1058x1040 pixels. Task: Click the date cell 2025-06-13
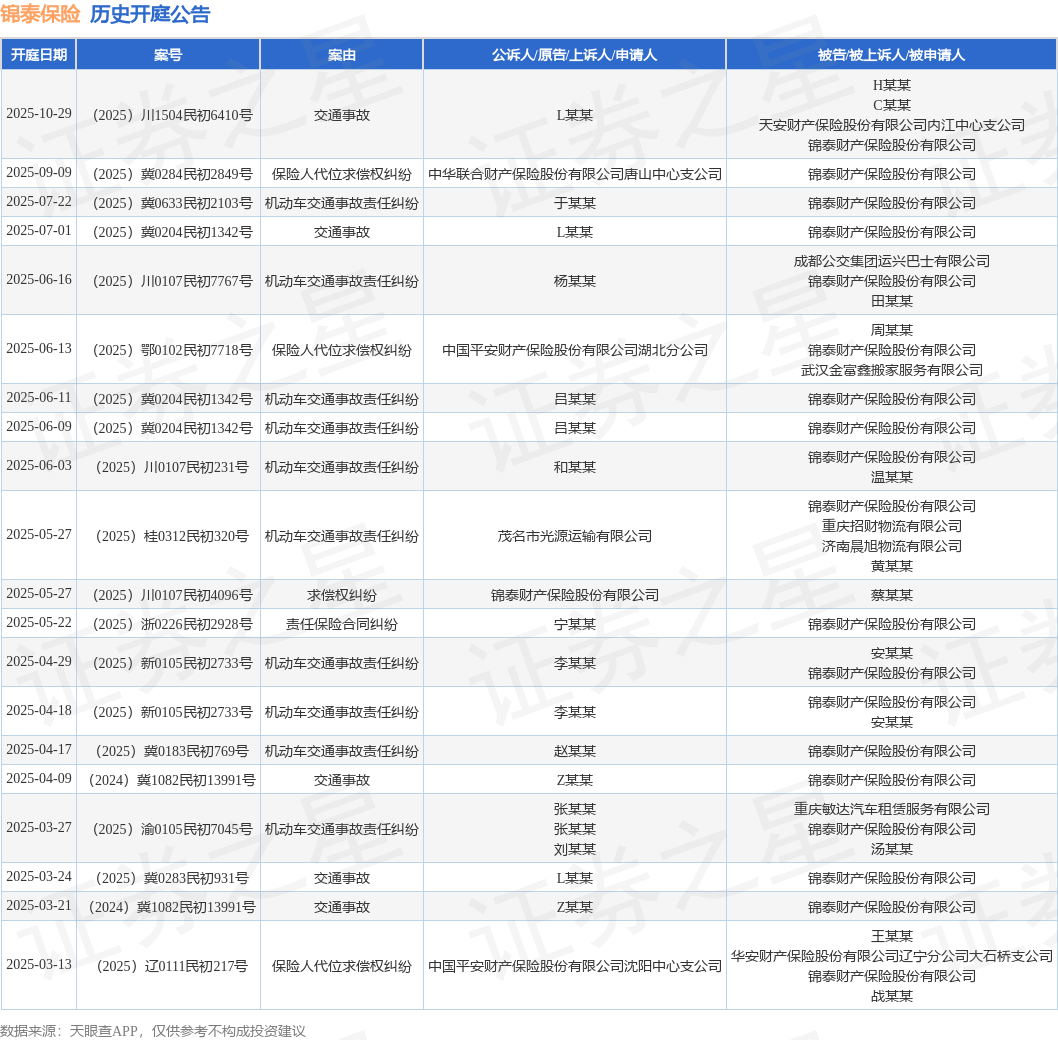(38, 348)
